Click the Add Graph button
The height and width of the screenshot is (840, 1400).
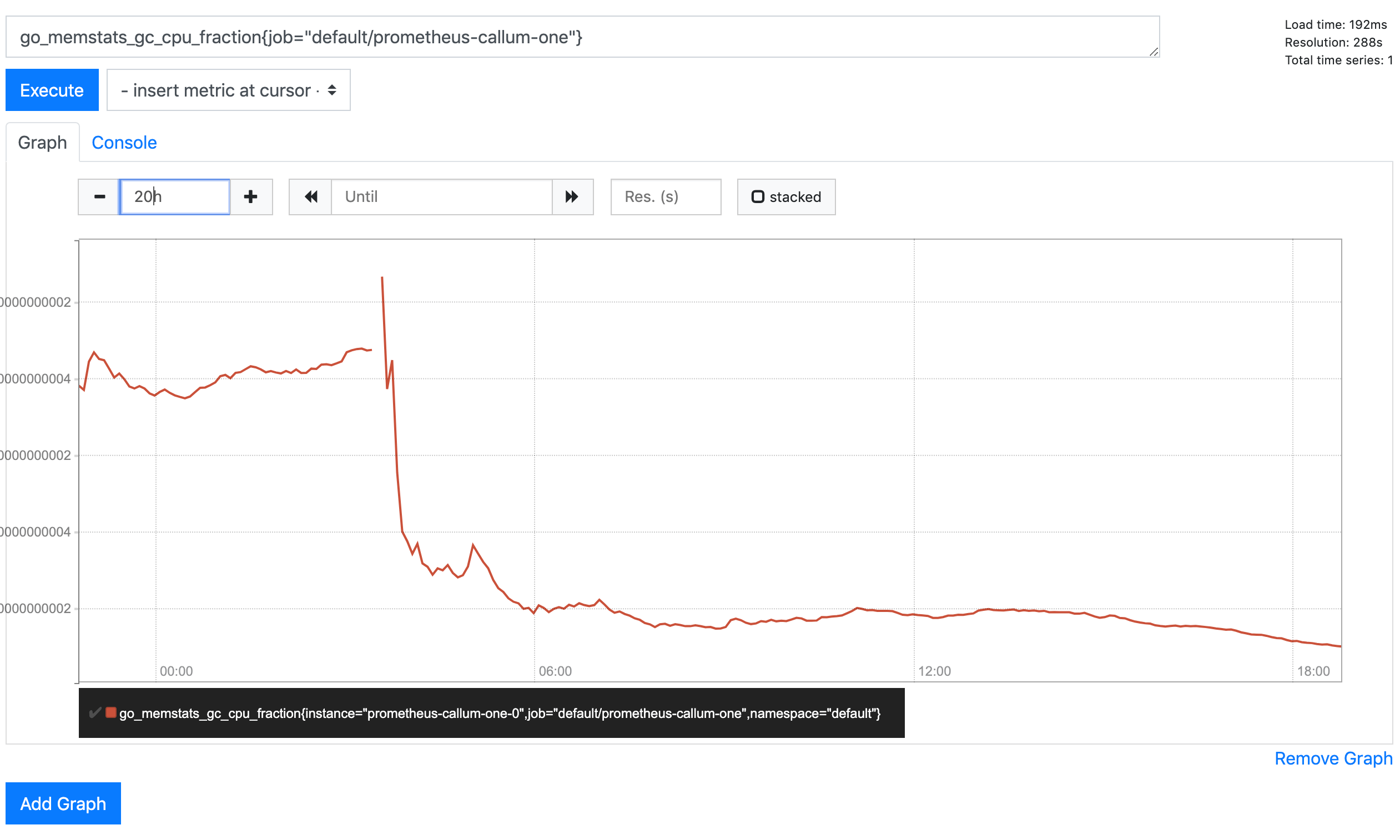click(63, 803)
